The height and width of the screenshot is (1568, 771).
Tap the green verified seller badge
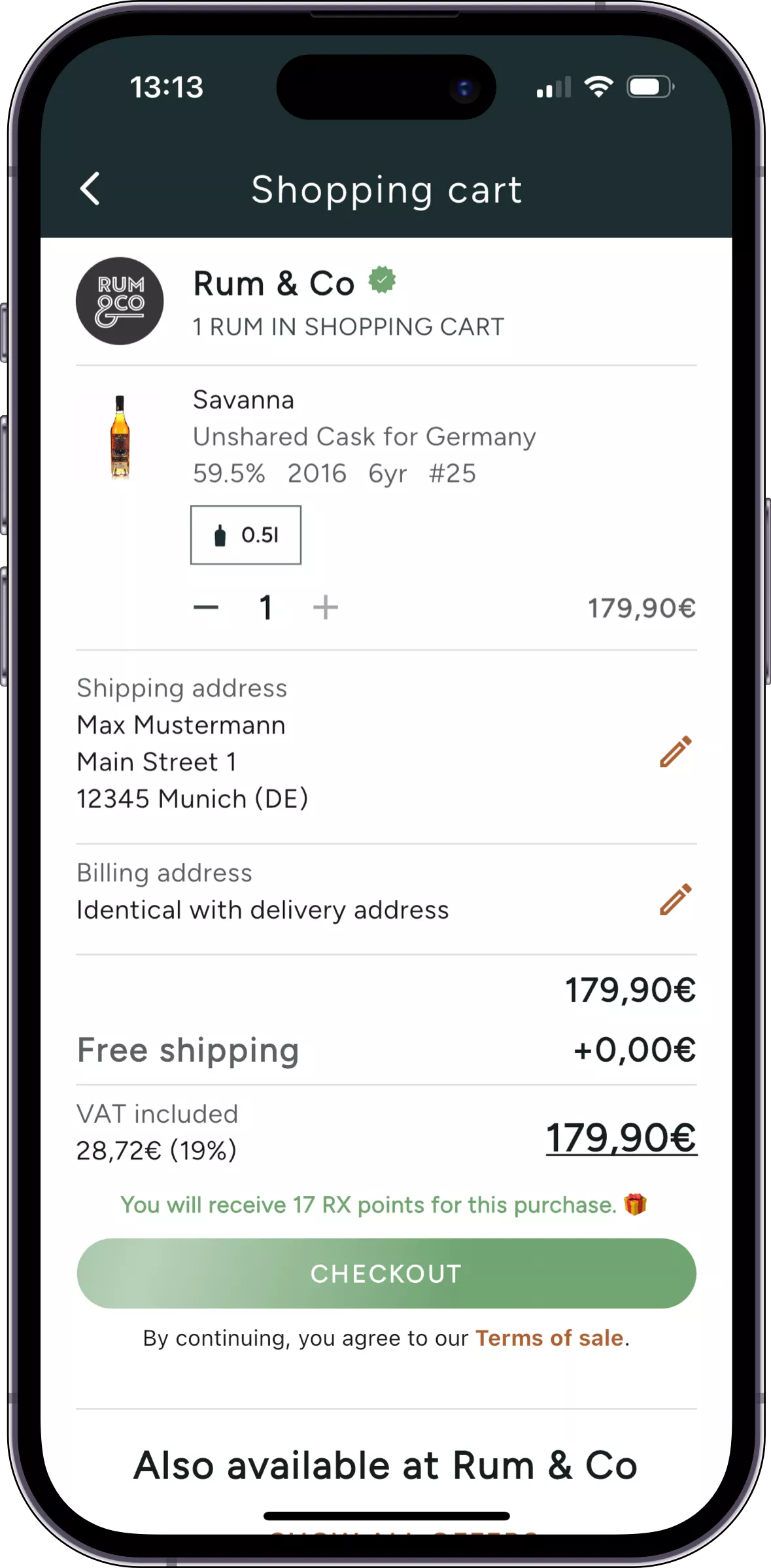[x=382, y=281]
